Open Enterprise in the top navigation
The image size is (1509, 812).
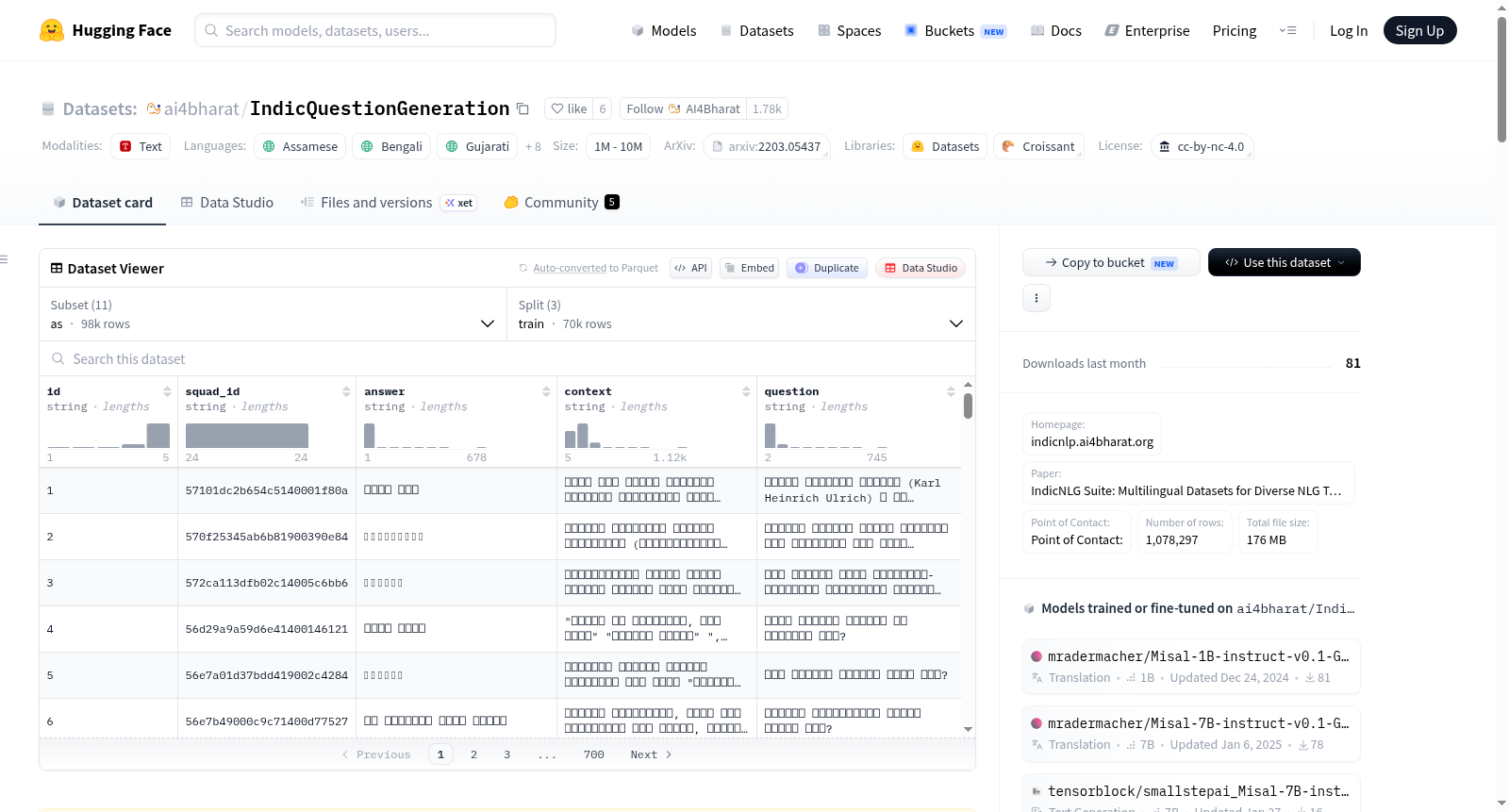1147,30
